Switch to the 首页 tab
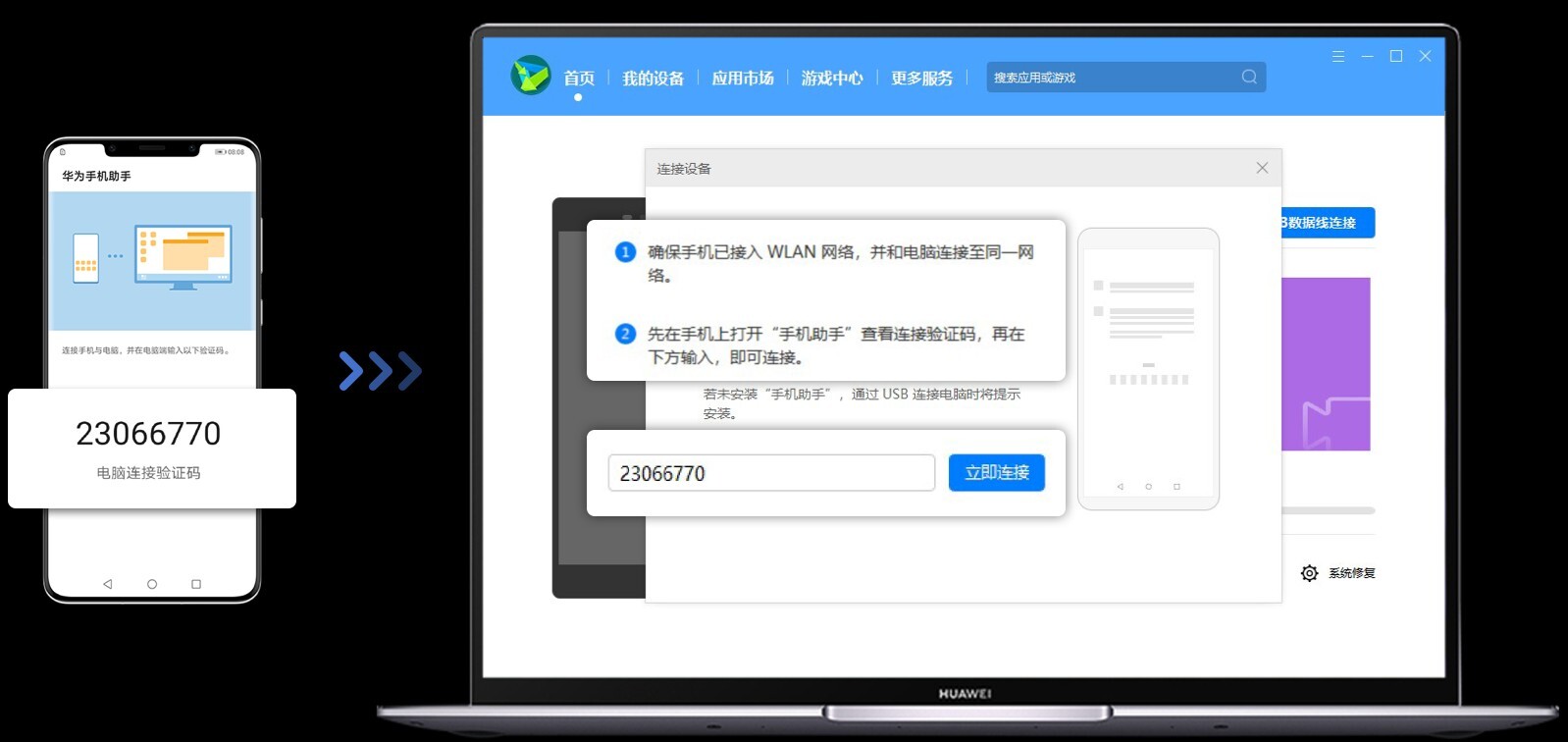Image resolution: width=1568 pixels, height=742 pixels. click(578, 78)
